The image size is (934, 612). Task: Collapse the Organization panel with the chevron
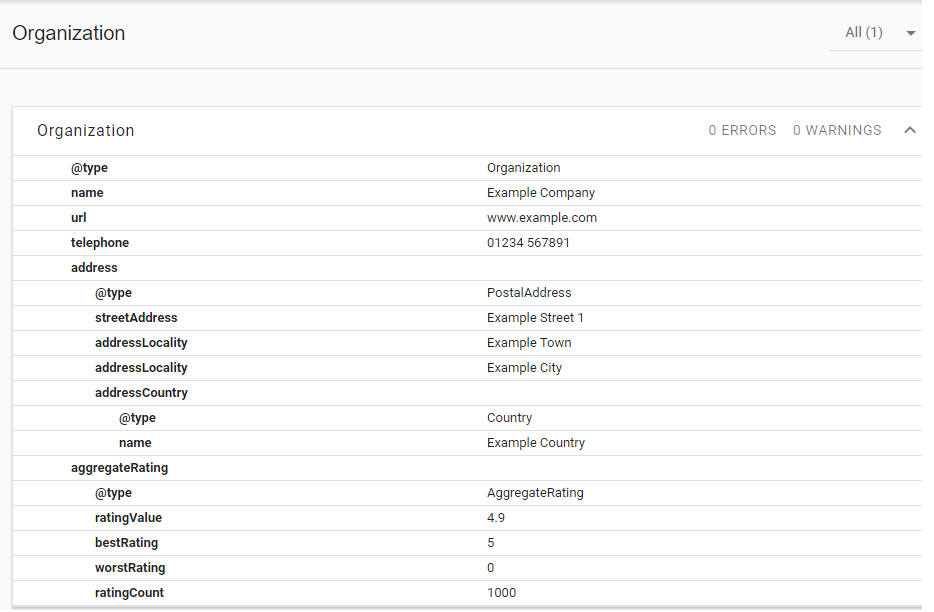(x=909, y=130)
